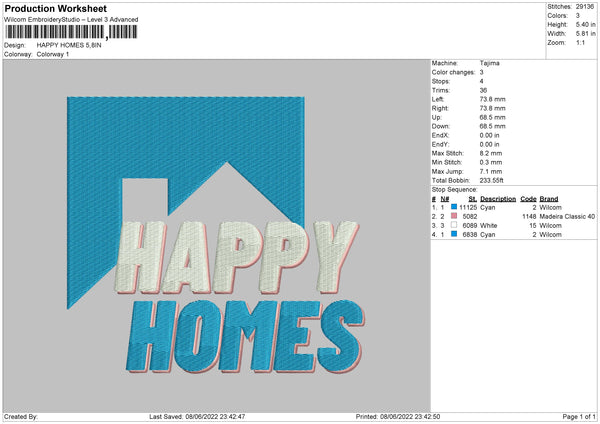Click the code 15 in the White row

533,225
